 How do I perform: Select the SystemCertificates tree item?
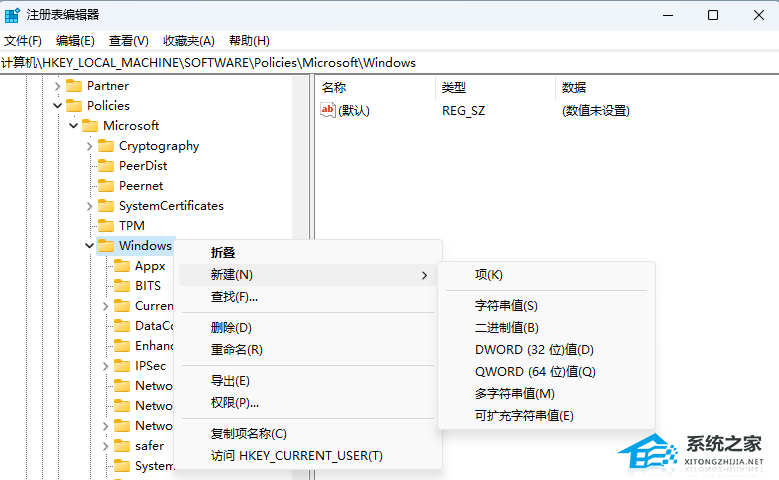(171, 206)
